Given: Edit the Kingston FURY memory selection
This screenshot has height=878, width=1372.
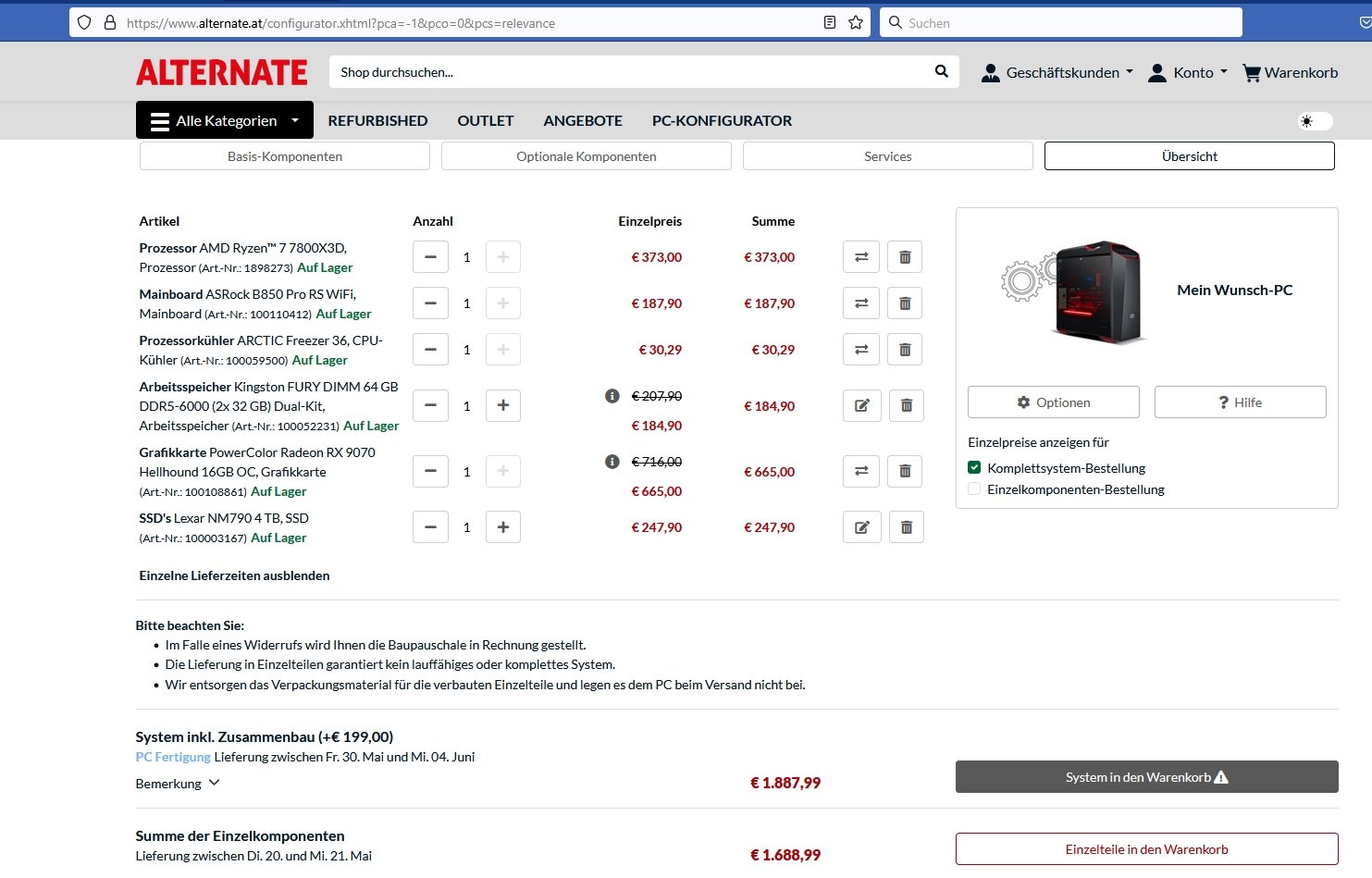Looking at the screenshot, I should tap(862, 405).
